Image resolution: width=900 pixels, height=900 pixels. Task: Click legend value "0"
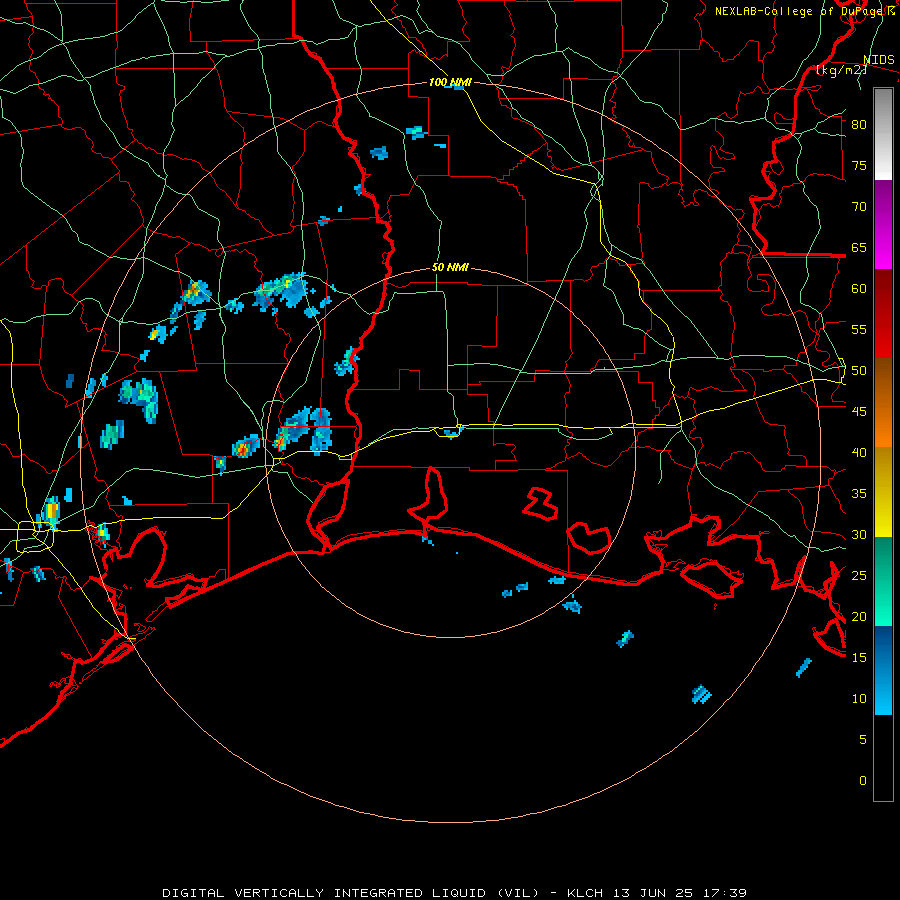click(x=863, y=781)
